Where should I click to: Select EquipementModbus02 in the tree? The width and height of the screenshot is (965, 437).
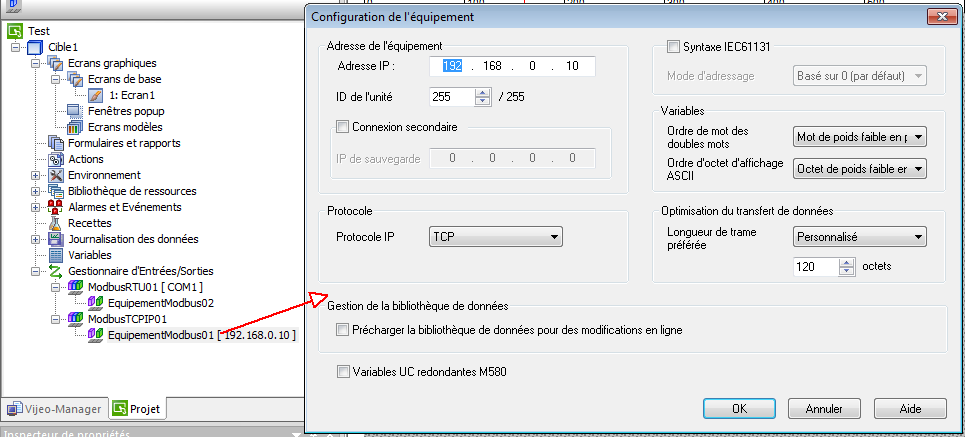pos(161,303)
